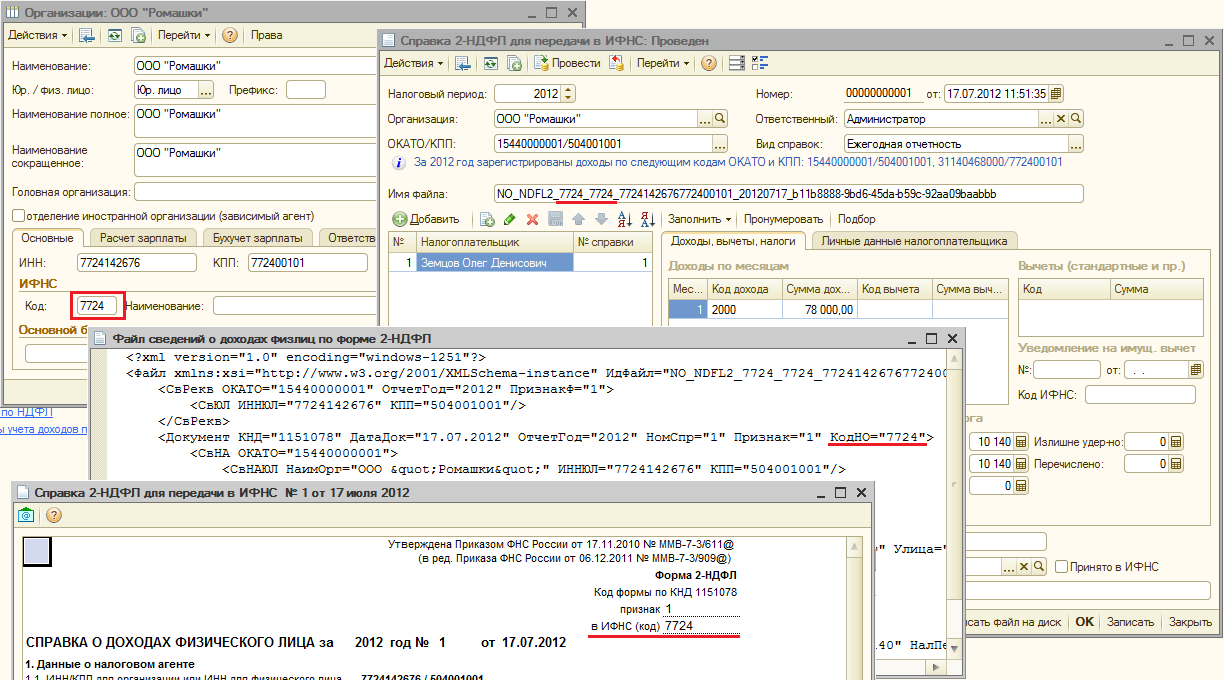Image resolution: width=1224 pixels, height=680 pixels.
Task: Click the find-in-list icon in Организации toolbar
Action: (87, 35)
